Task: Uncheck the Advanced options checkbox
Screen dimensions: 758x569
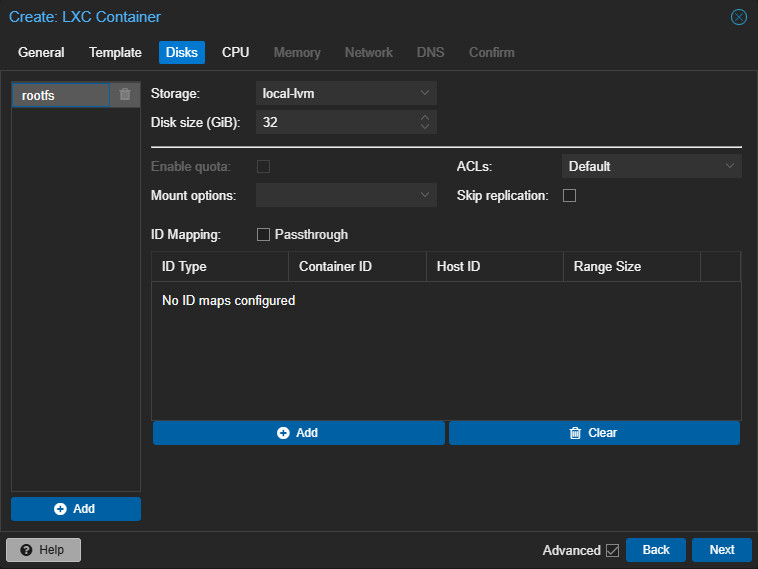Action: tap(612, 550)
